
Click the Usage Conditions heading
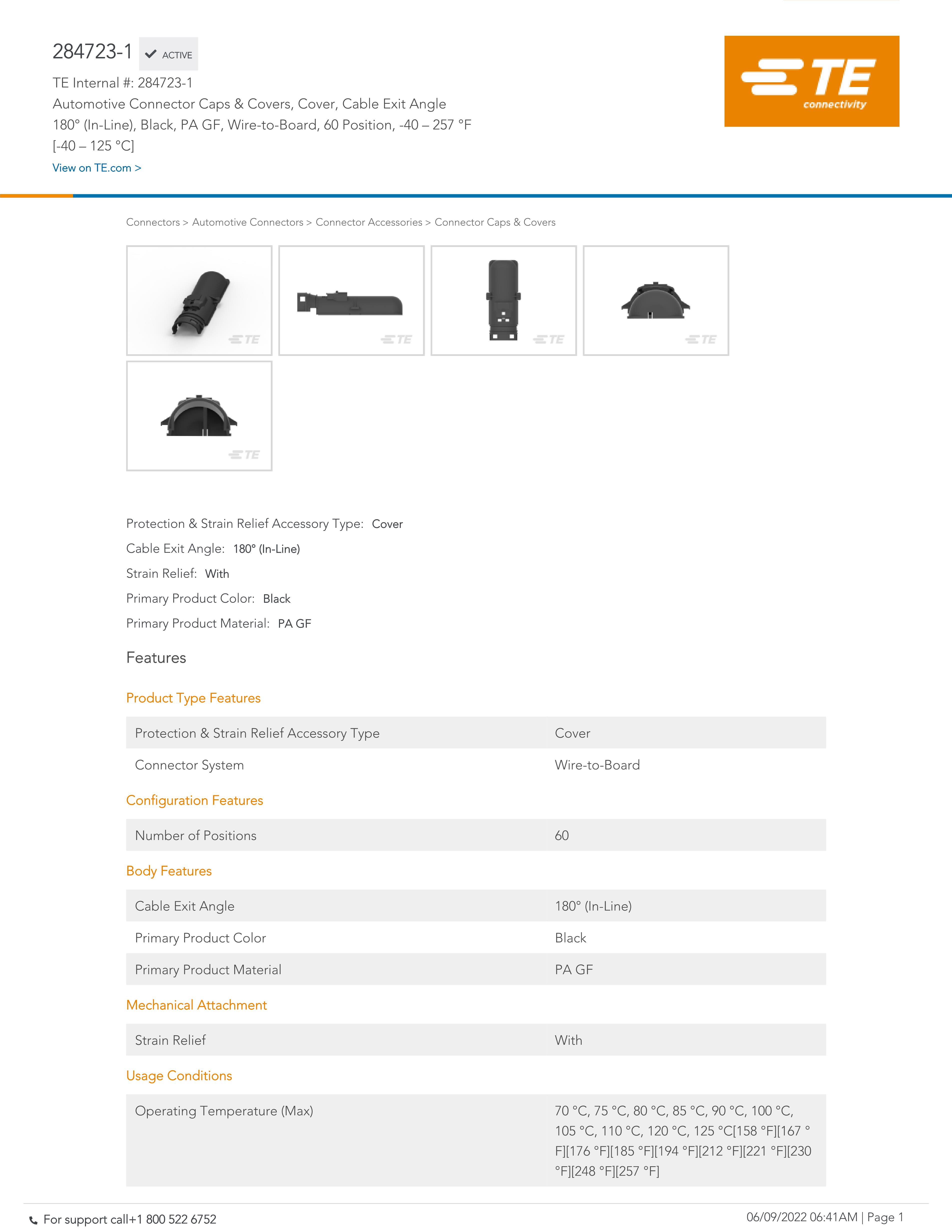(179, 1075)
